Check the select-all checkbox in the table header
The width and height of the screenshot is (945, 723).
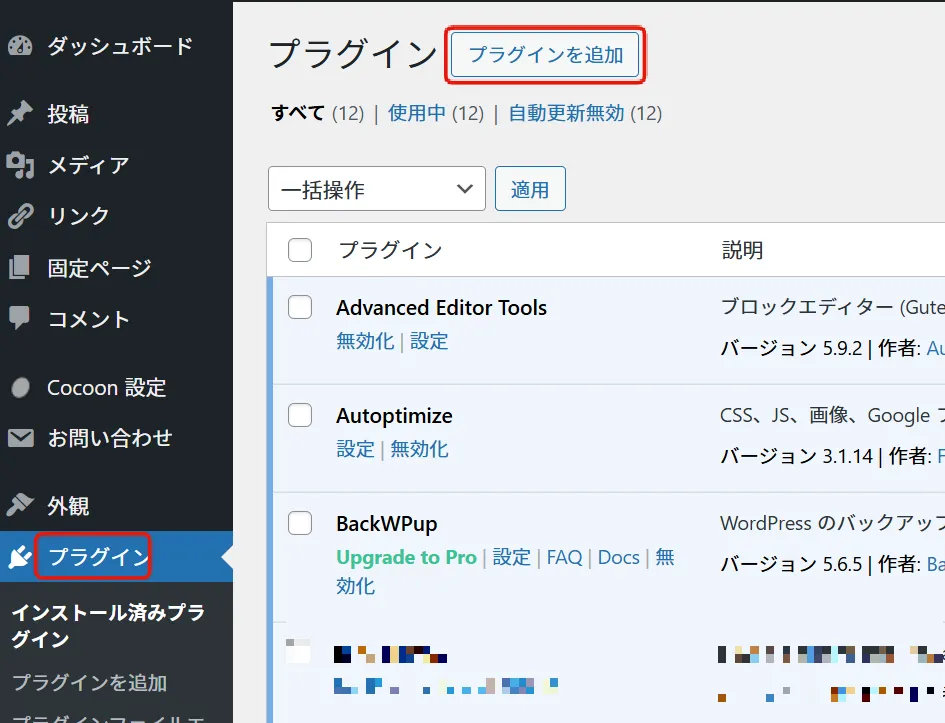click(299, 250)
